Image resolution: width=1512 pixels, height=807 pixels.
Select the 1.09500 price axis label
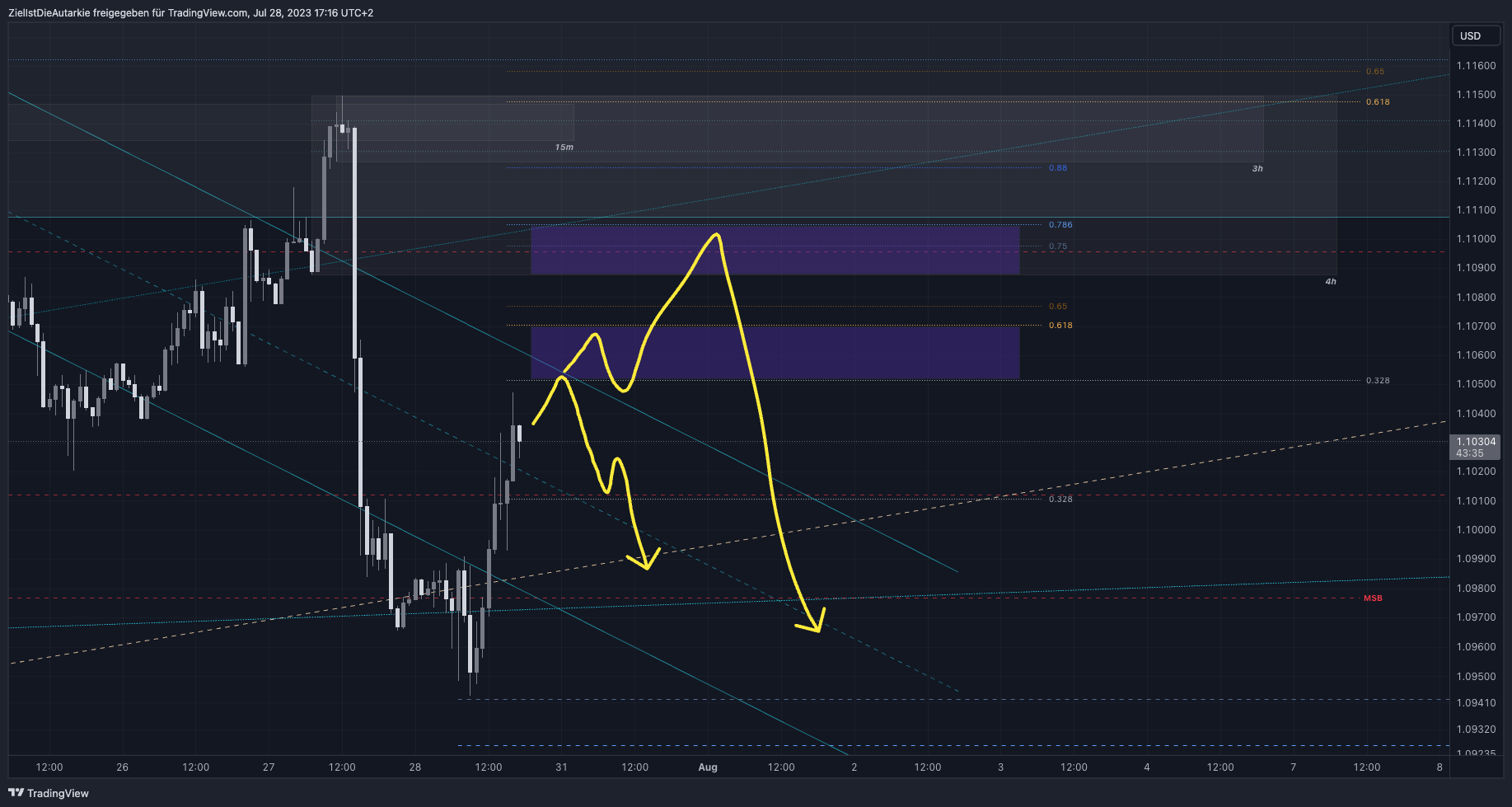tap(1476, 677)
